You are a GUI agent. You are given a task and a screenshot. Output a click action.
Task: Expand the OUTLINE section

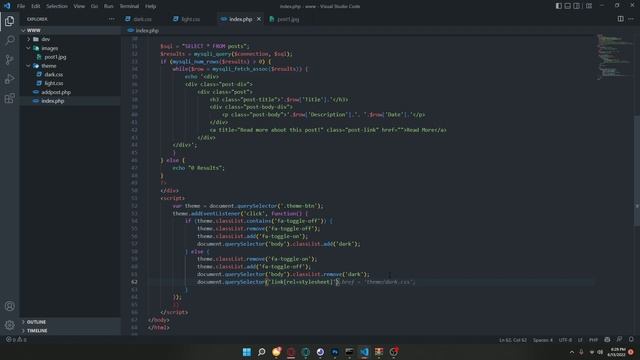pyautogui.click(x=36, y=322)
